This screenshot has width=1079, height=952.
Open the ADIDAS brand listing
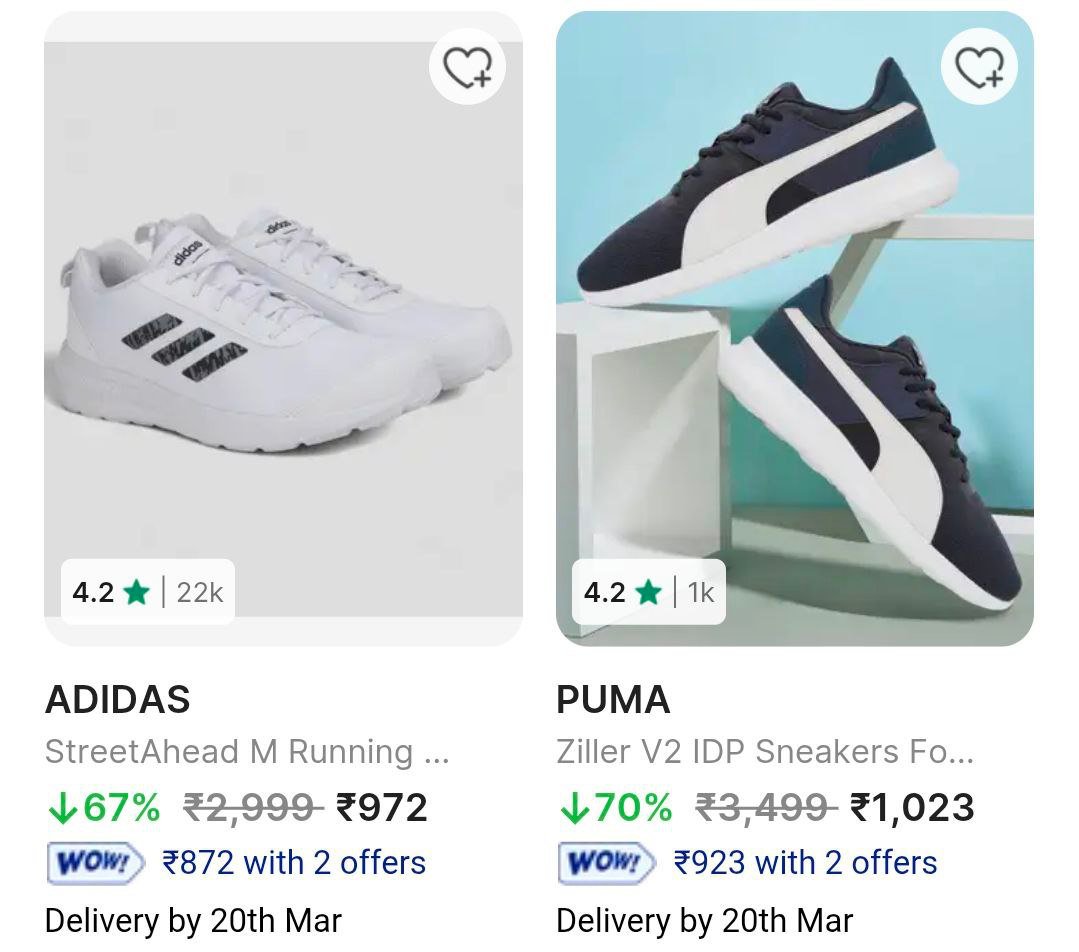pyautogui.click(x=119, y=701)
